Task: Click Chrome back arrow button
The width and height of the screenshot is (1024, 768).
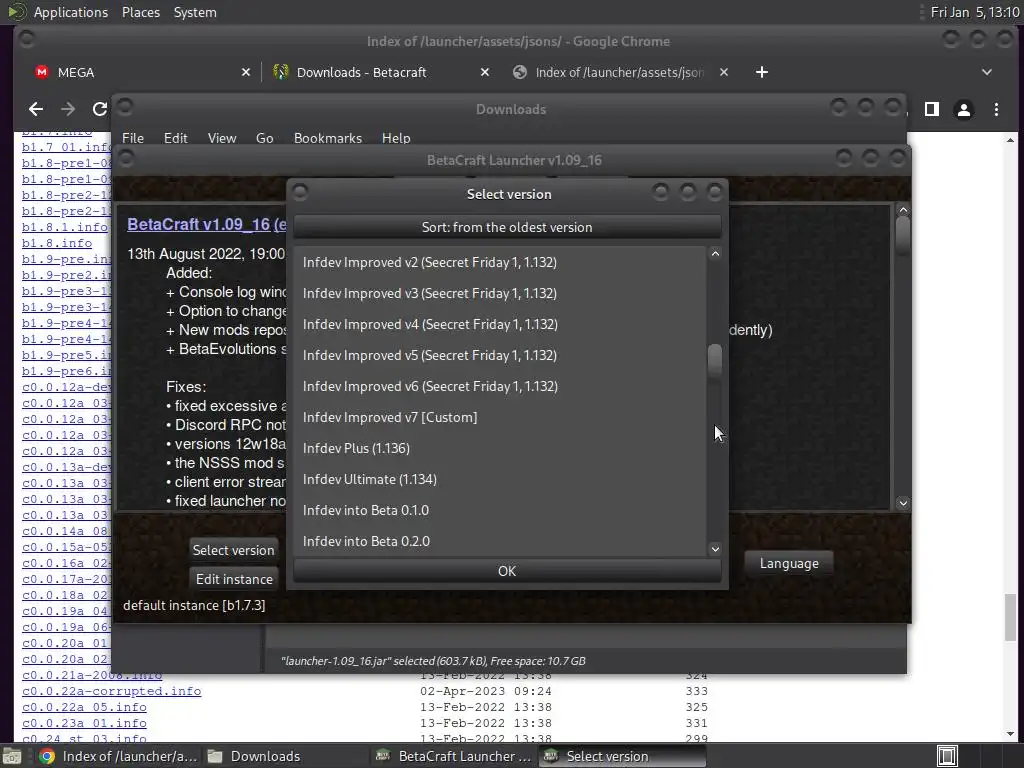Action: click(x=36, y=109)
